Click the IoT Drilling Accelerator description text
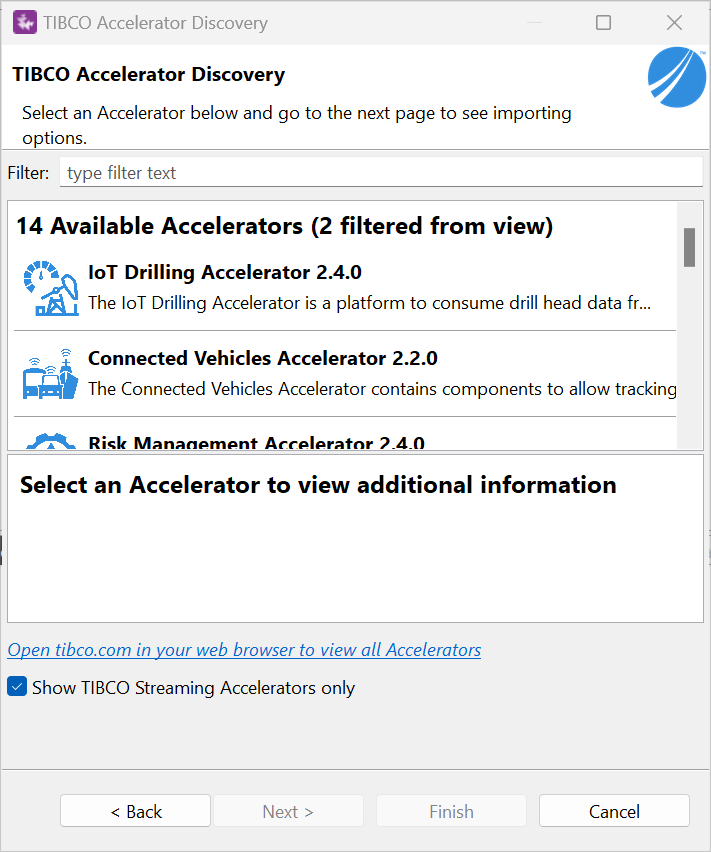The width and height of the screenshot is (711, 852). pos(369,302)
